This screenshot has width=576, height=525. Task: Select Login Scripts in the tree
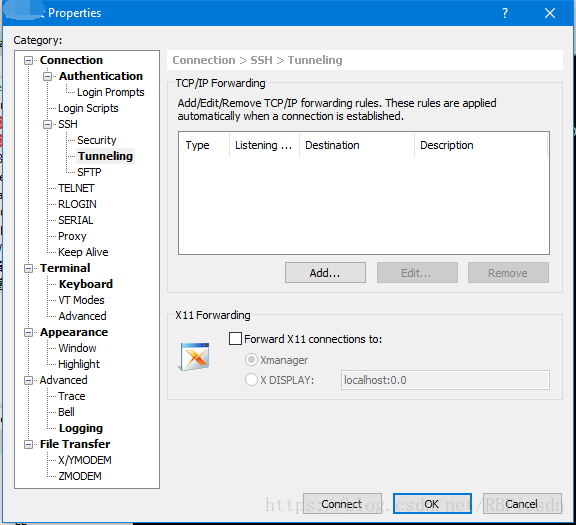click(x=88, y=108)
